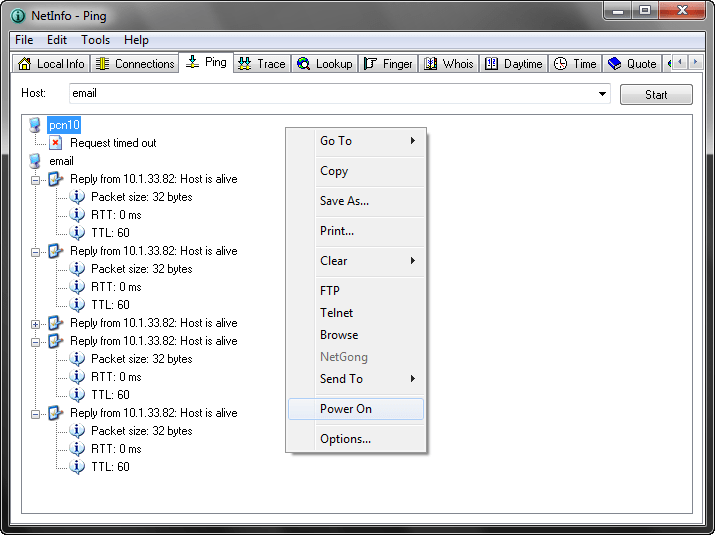
Task: Click the last reply's TTL info icon
Action: (x=77, y=467)
